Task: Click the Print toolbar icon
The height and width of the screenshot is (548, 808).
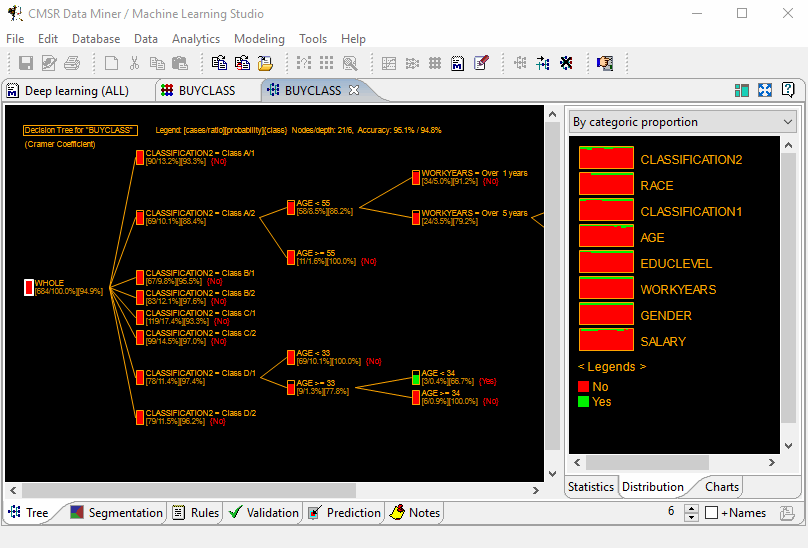Action: click(72, 63)
